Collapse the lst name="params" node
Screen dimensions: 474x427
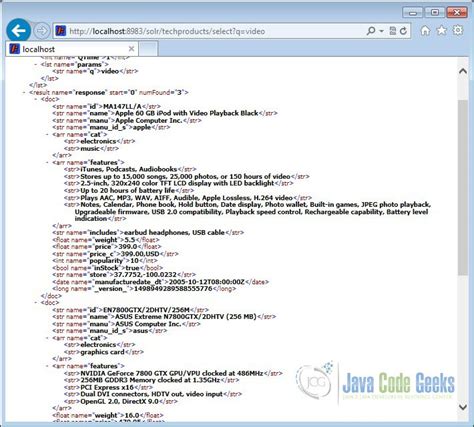click(36, 64)
